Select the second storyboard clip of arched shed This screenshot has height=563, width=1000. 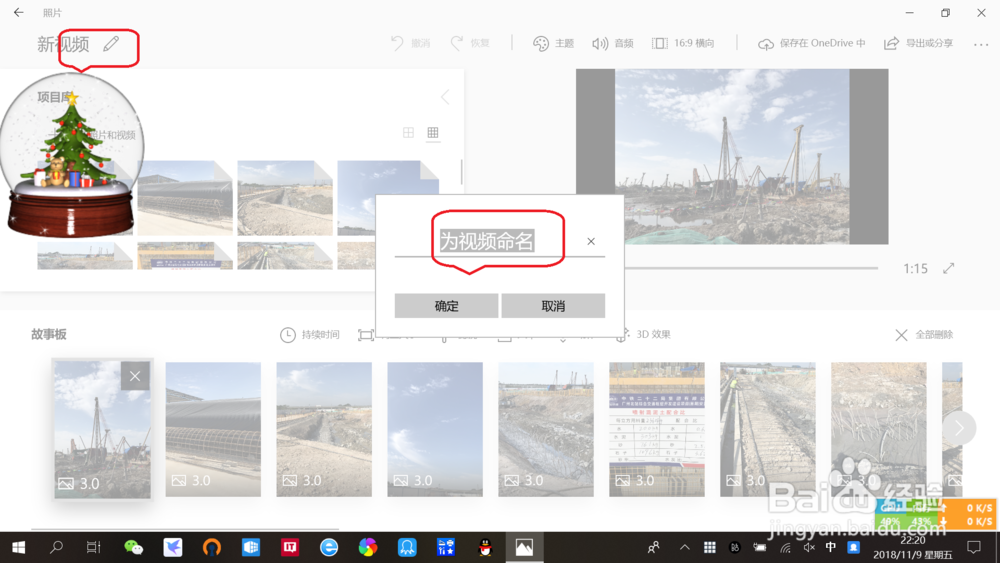point(213,430)
